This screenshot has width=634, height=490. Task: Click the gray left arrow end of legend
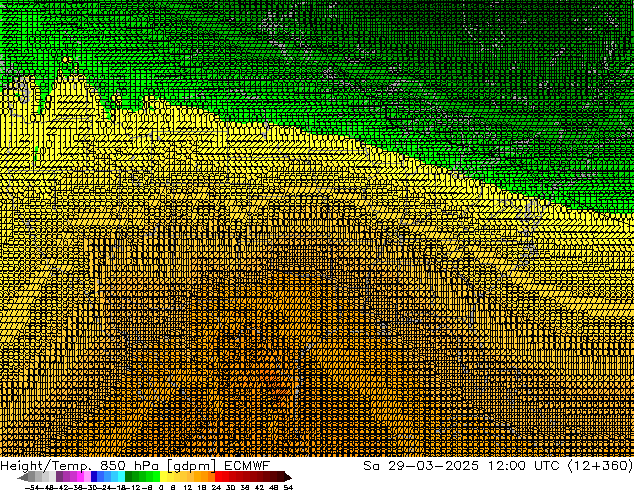(x=23, y=477)
